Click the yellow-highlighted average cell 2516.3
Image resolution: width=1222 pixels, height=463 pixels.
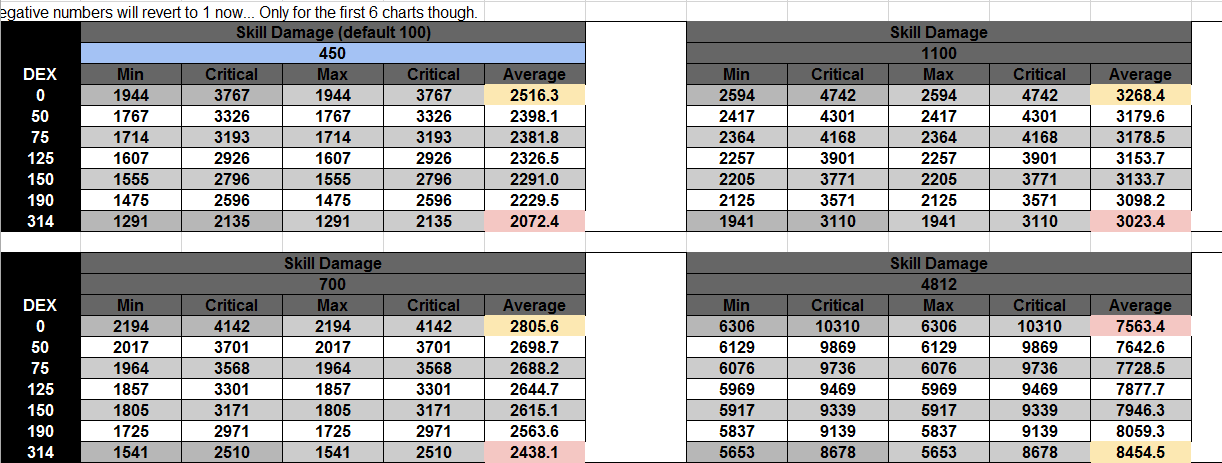[x=534, y=95]
